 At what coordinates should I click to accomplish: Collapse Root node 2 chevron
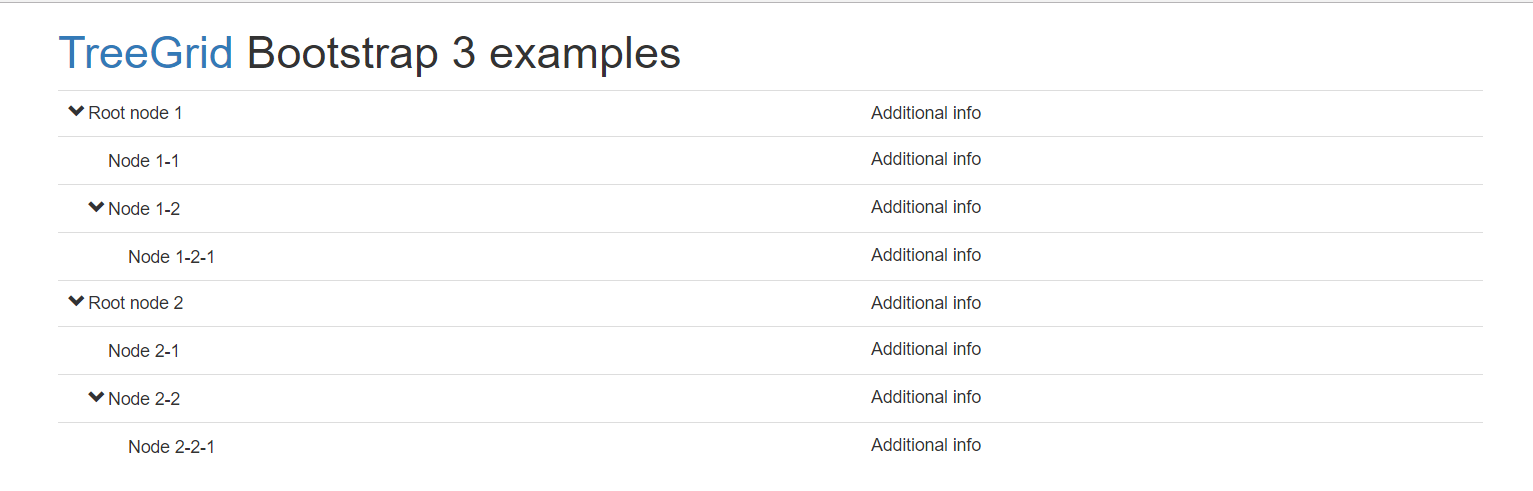(76, 302)
